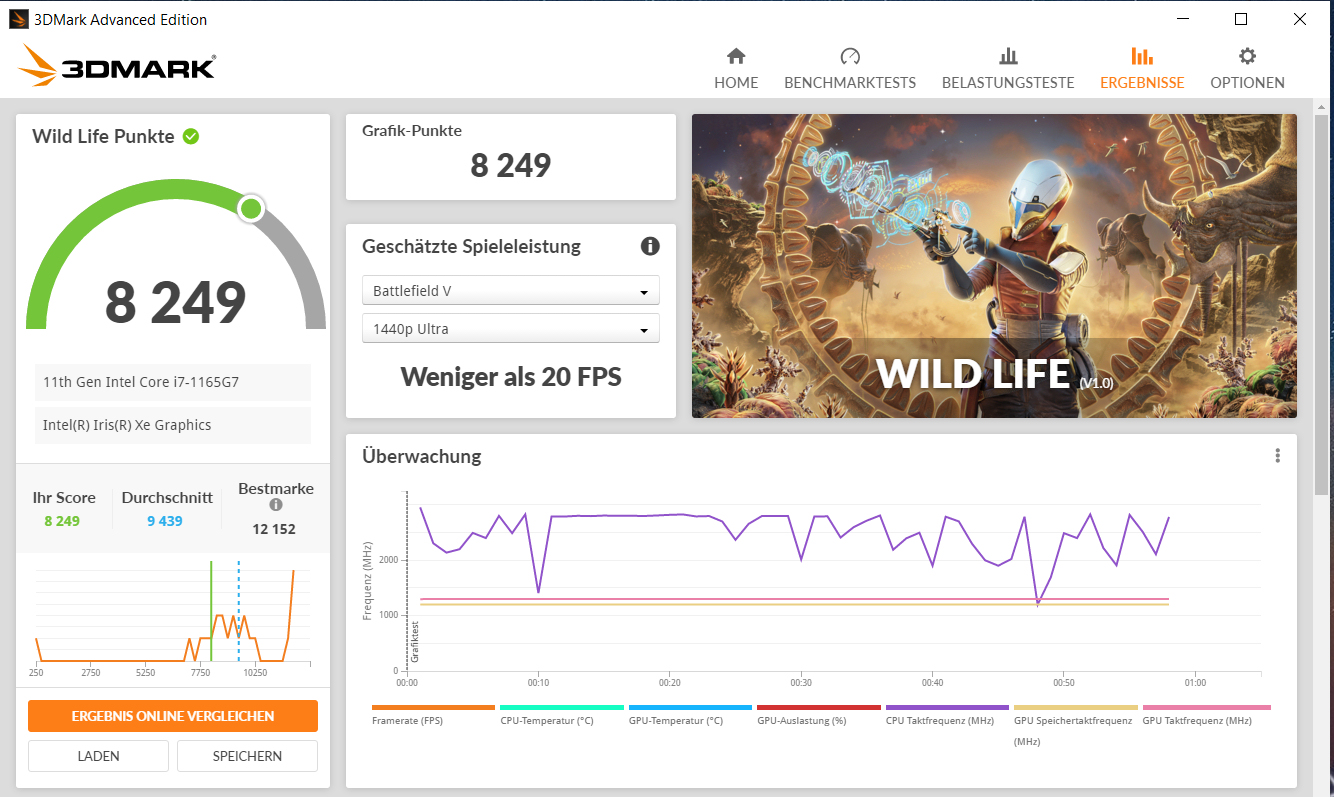Click the Geschätzte Spieleleistung heading
Image resolution: width=1334 pixels, height=797 pixels.
[x=471, y=247]
